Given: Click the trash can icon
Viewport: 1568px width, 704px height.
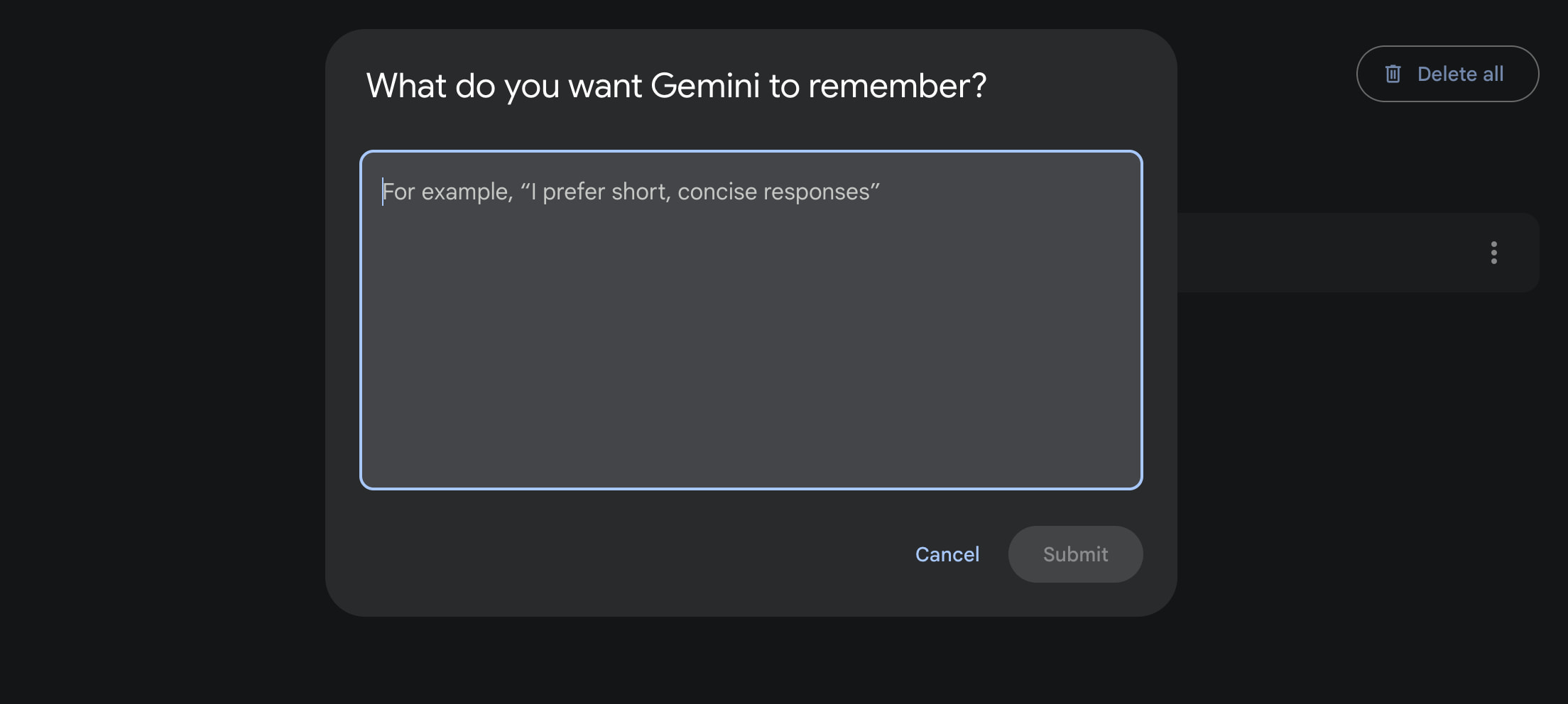Looking at the screenshot, I should [1393, 74].
